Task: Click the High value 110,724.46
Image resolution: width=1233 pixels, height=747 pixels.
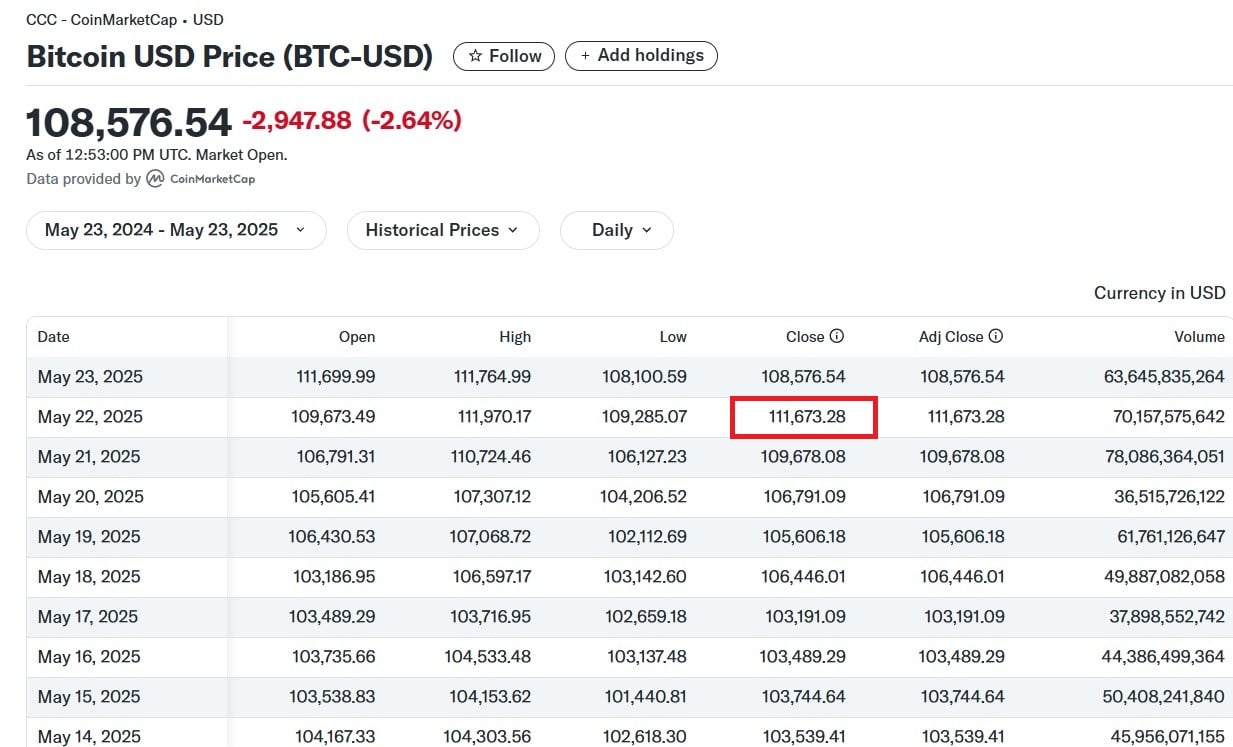Action: coord(490,457)
